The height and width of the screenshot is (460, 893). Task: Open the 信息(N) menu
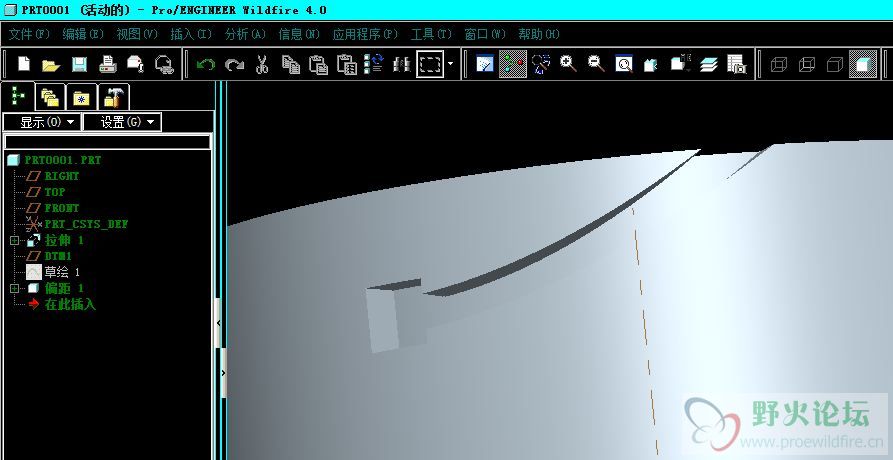[299, 34]
